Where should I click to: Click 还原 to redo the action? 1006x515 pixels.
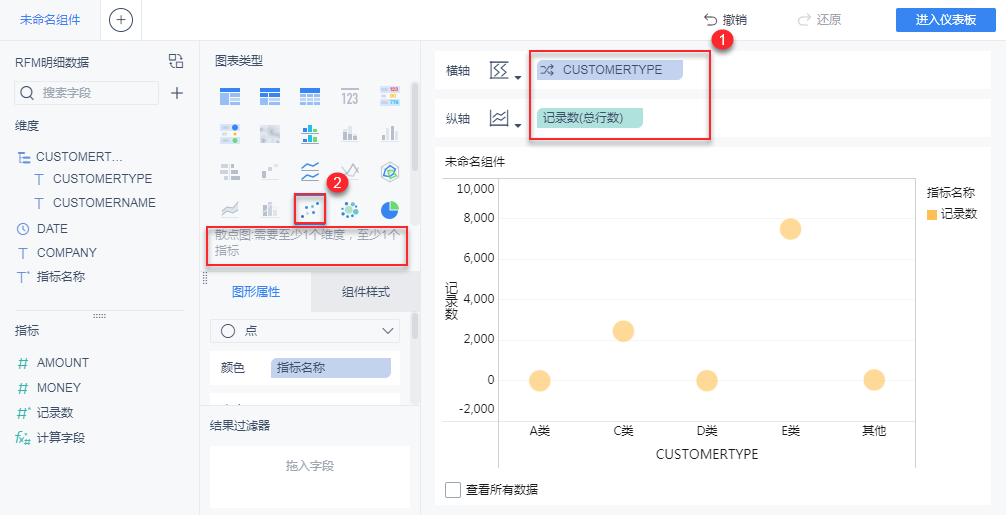(819, 20)
